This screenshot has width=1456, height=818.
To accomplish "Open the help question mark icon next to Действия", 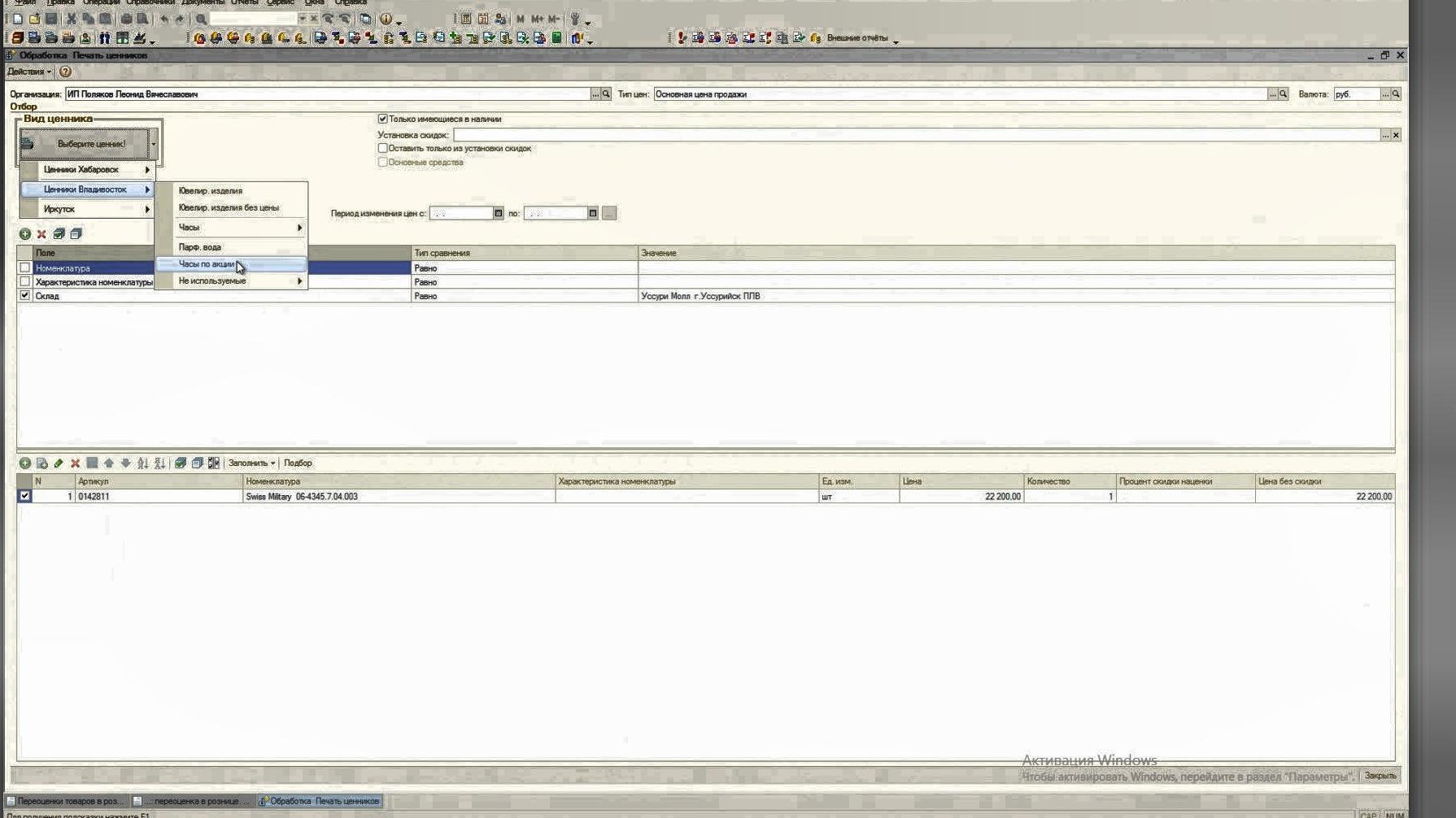I will click(x=66, y=72).
